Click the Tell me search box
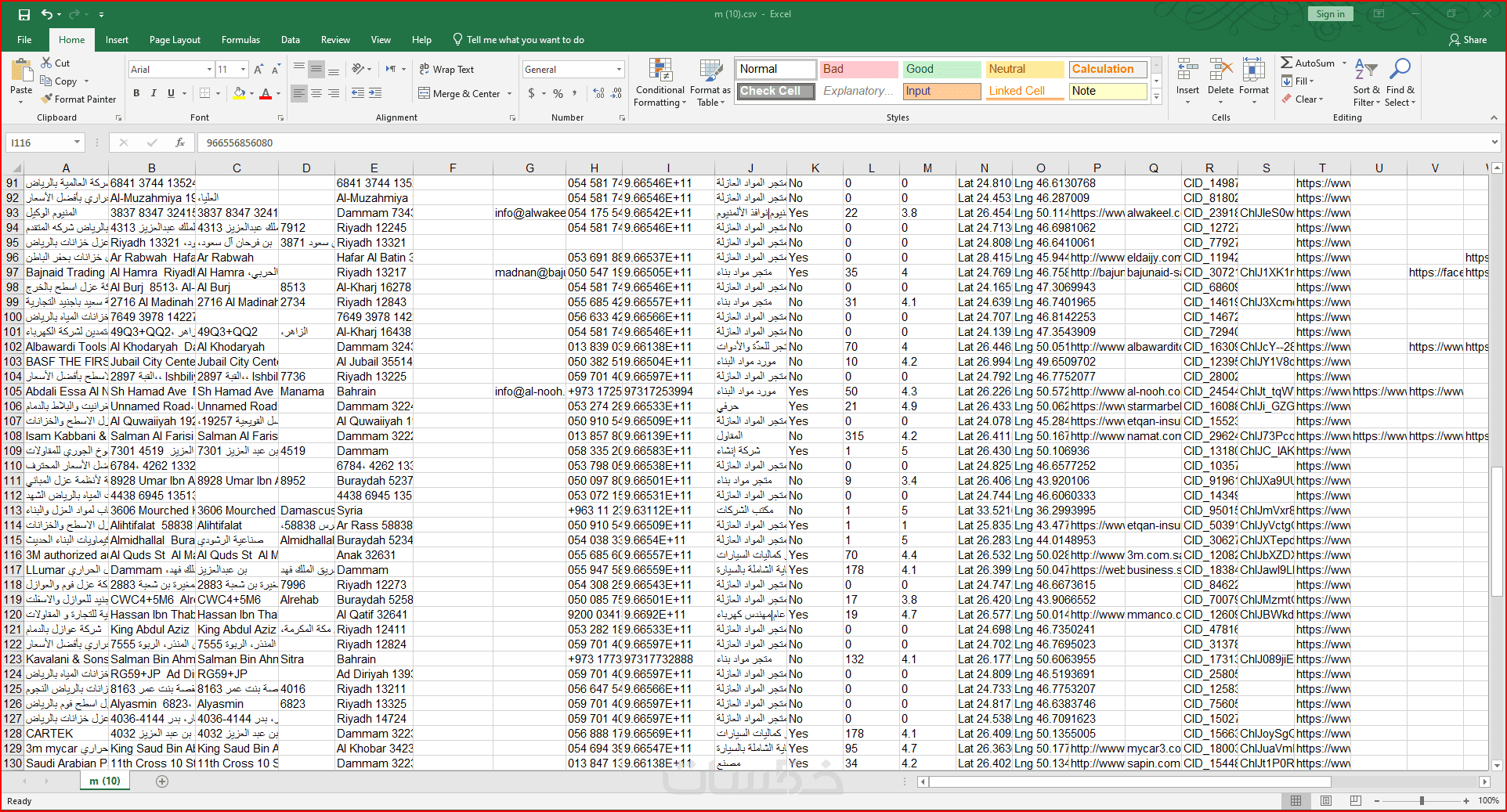1507x812 pixels. pyautogui.click(x=518, y=40)
